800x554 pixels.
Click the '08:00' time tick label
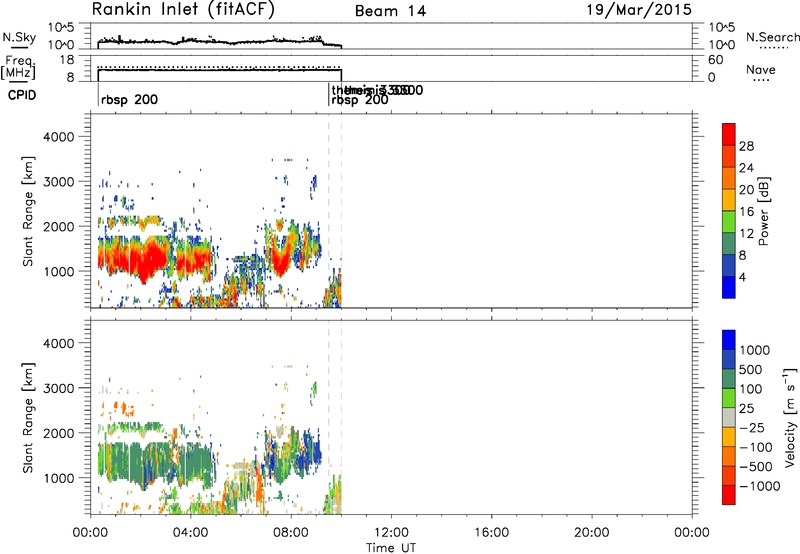(x=291, y=533)
